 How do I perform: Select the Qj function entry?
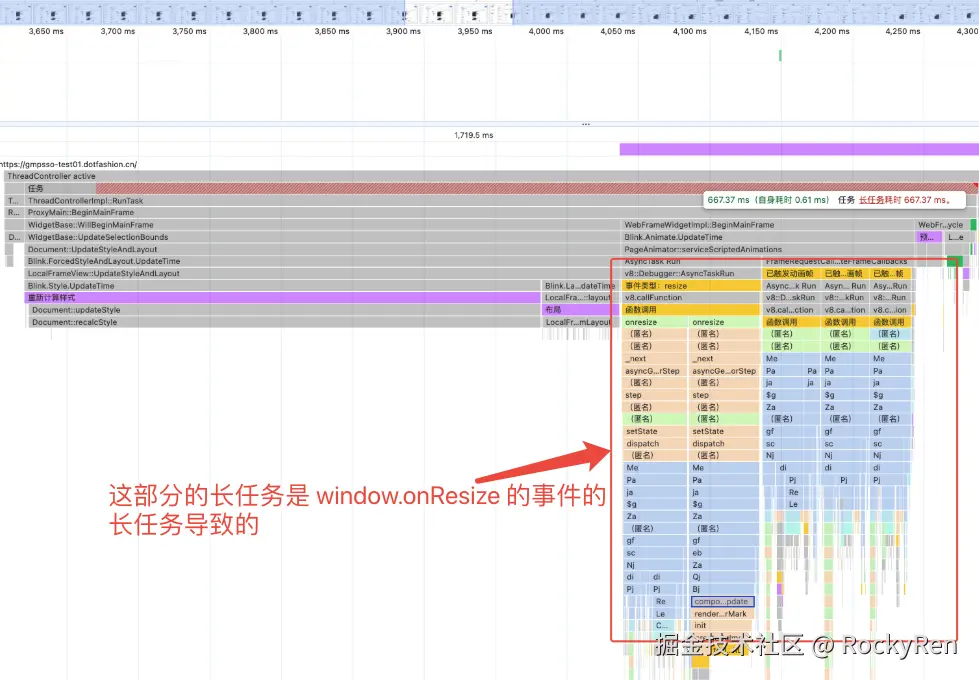pos(724,577)
